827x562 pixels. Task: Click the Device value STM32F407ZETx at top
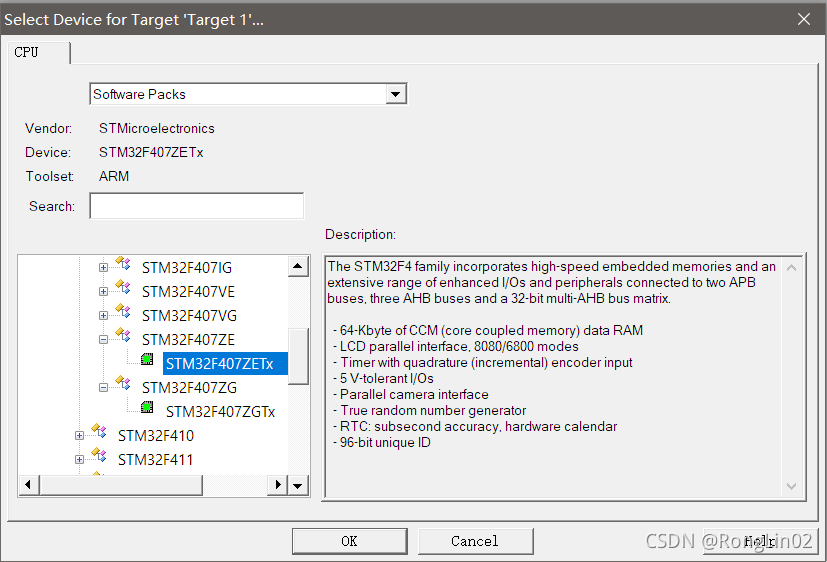151,152
